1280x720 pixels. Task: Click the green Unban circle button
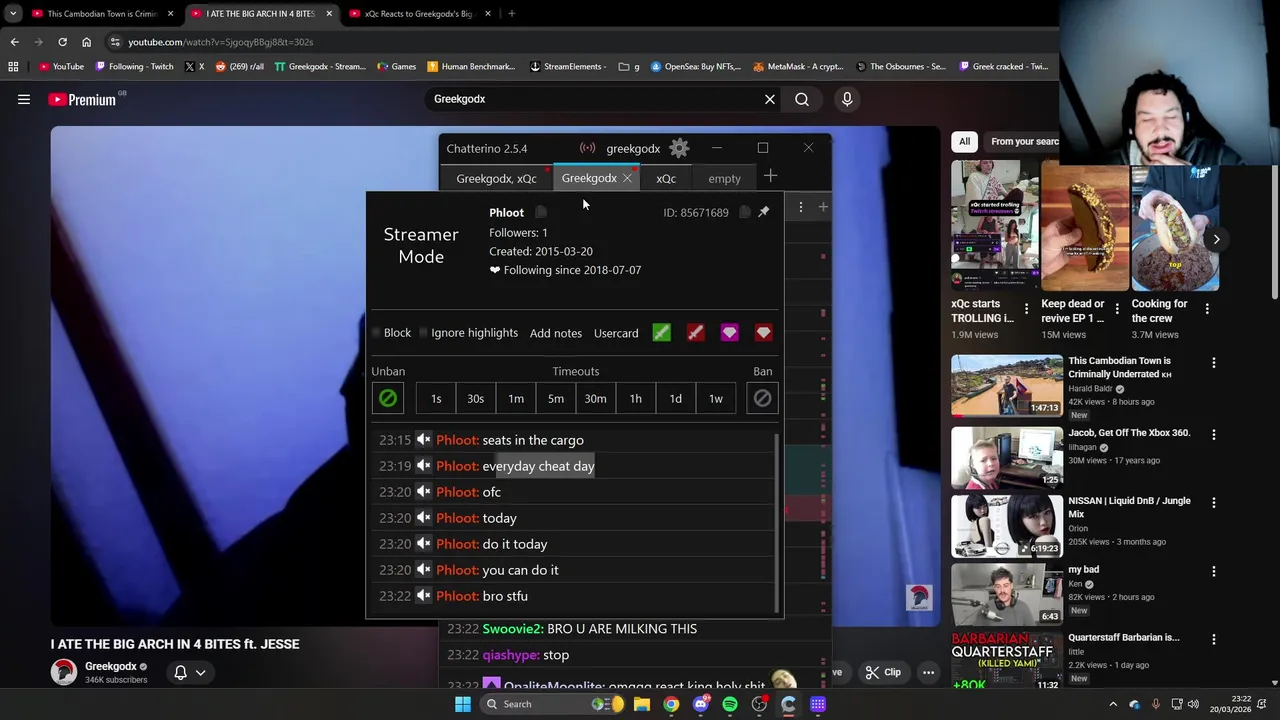coord(388,398)
